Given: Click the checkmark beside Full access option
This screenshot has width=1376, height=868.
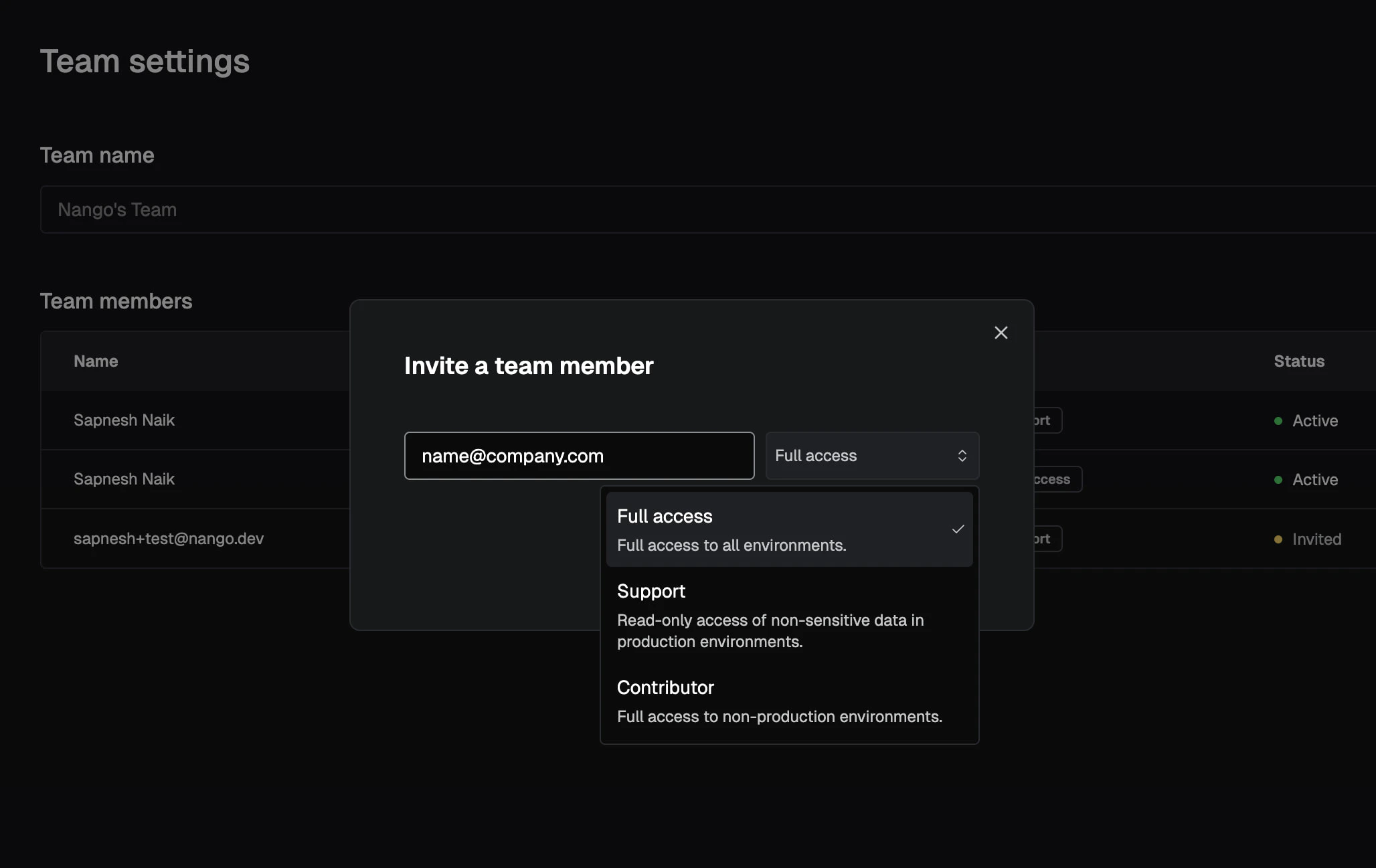Looking at the screenshot, I should click(958, 529).
